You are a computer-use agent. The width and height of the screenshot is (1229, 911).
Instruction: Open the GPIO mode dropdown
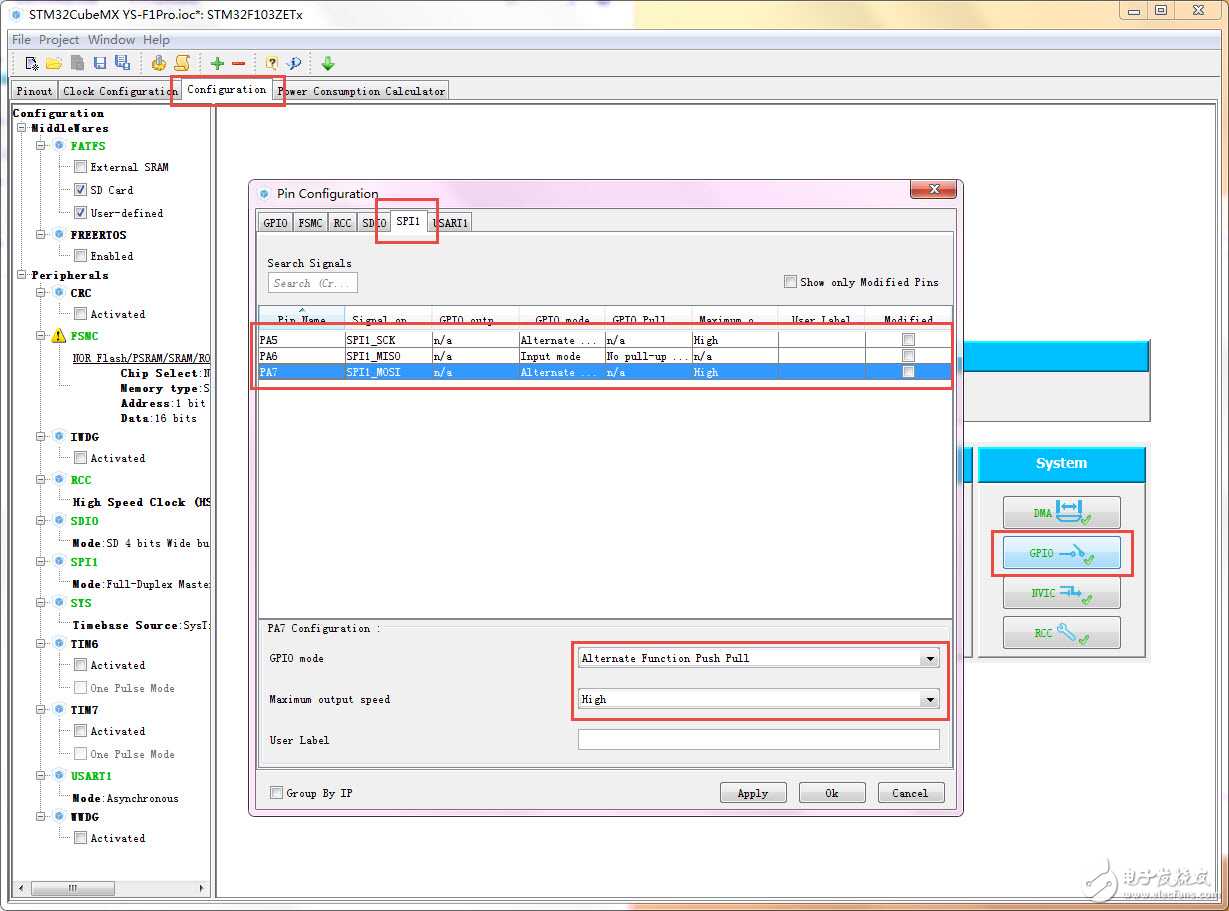pos(930,658)
